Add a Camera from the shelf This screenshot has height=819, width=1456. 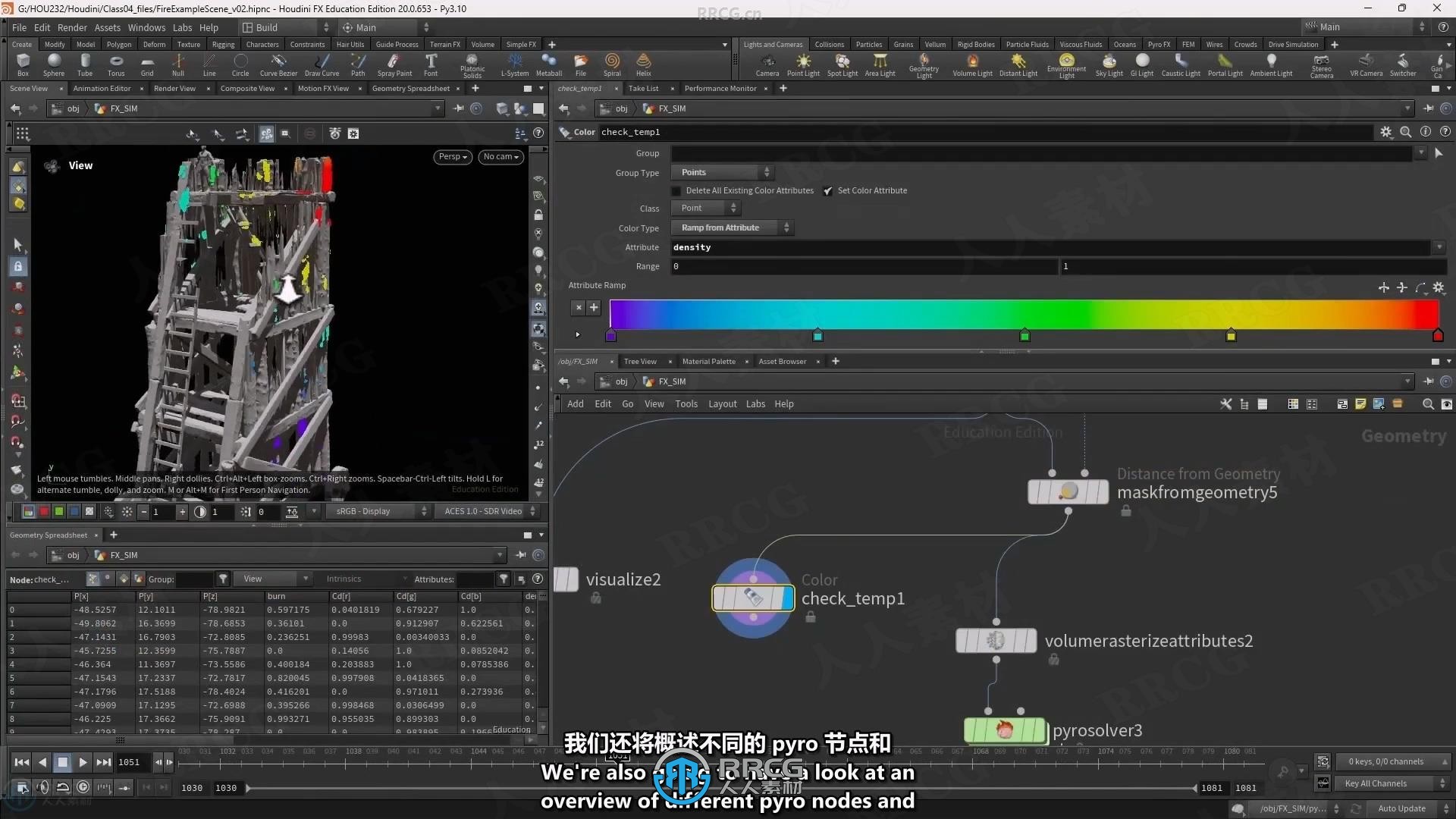point(767,65)
